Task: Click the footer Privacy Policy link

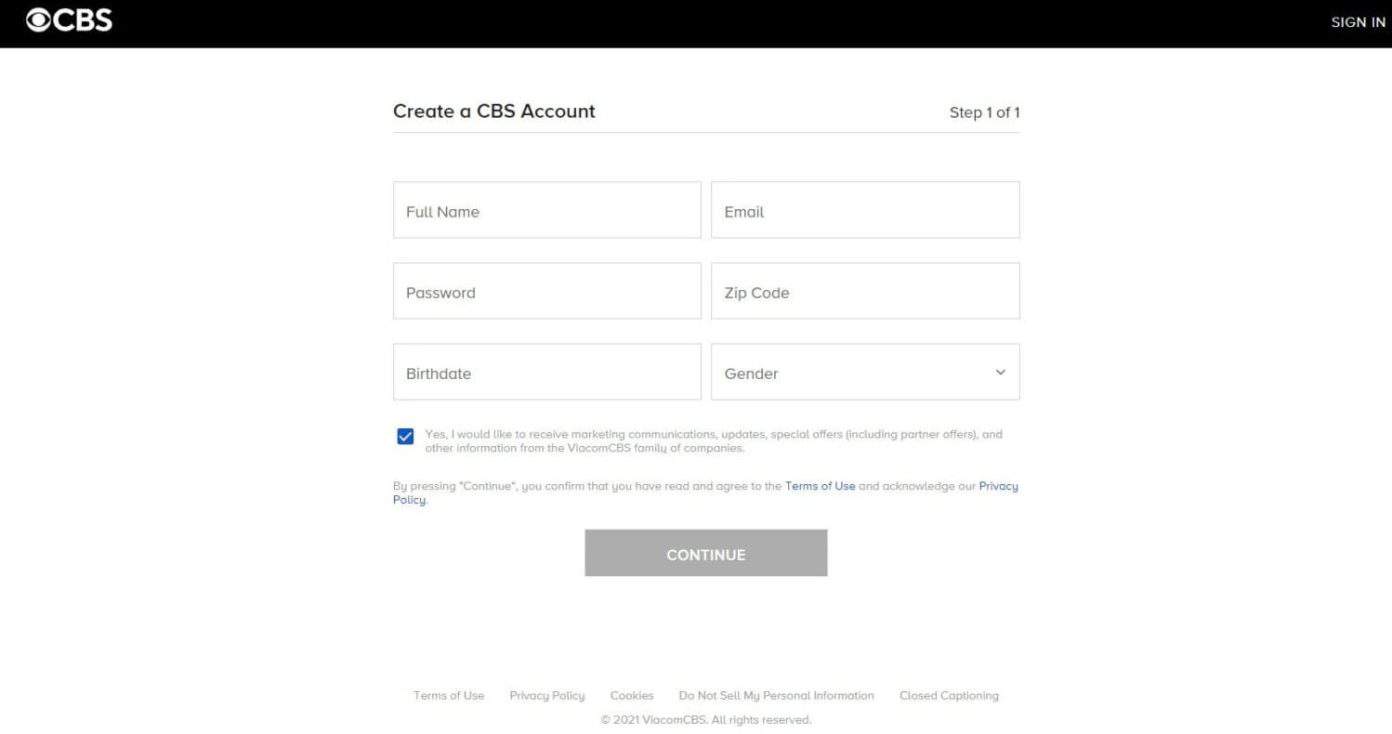Action: (547, 695)
